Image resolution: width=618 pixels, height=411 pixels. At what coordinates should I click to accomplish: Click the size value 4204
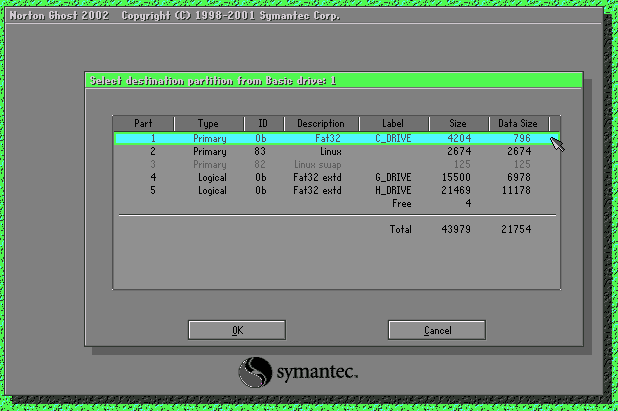tap(459, 138)
